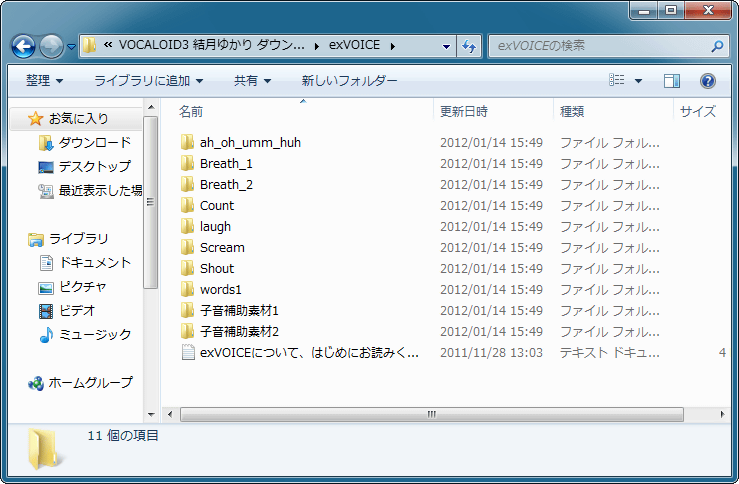739x484 pixels.
Task: Select the 子音補助素材1 folder icon
Action: (188, 310)
